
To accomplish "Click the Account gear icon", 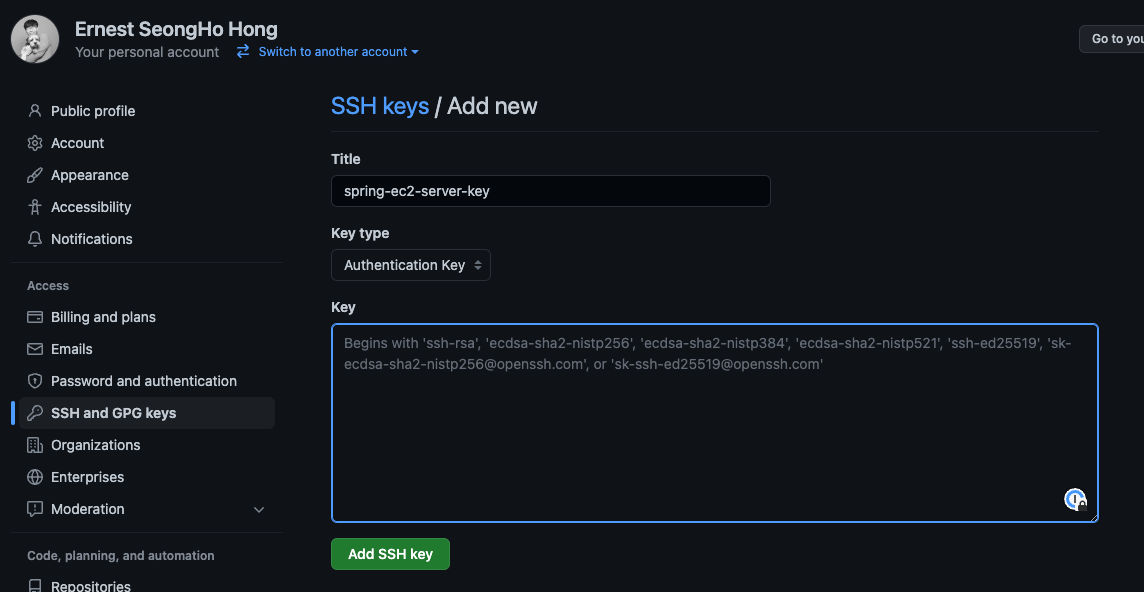I will tap(34, 143).
